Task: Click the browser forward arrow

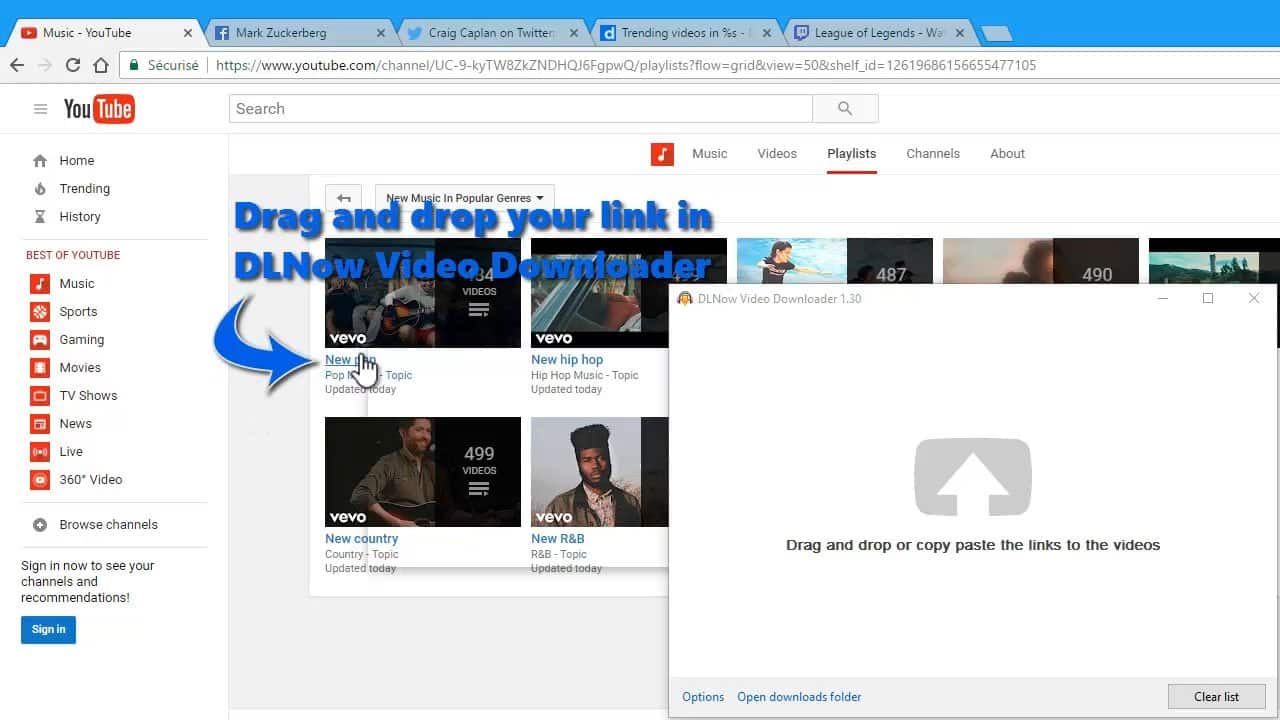Action: (44, 65)
